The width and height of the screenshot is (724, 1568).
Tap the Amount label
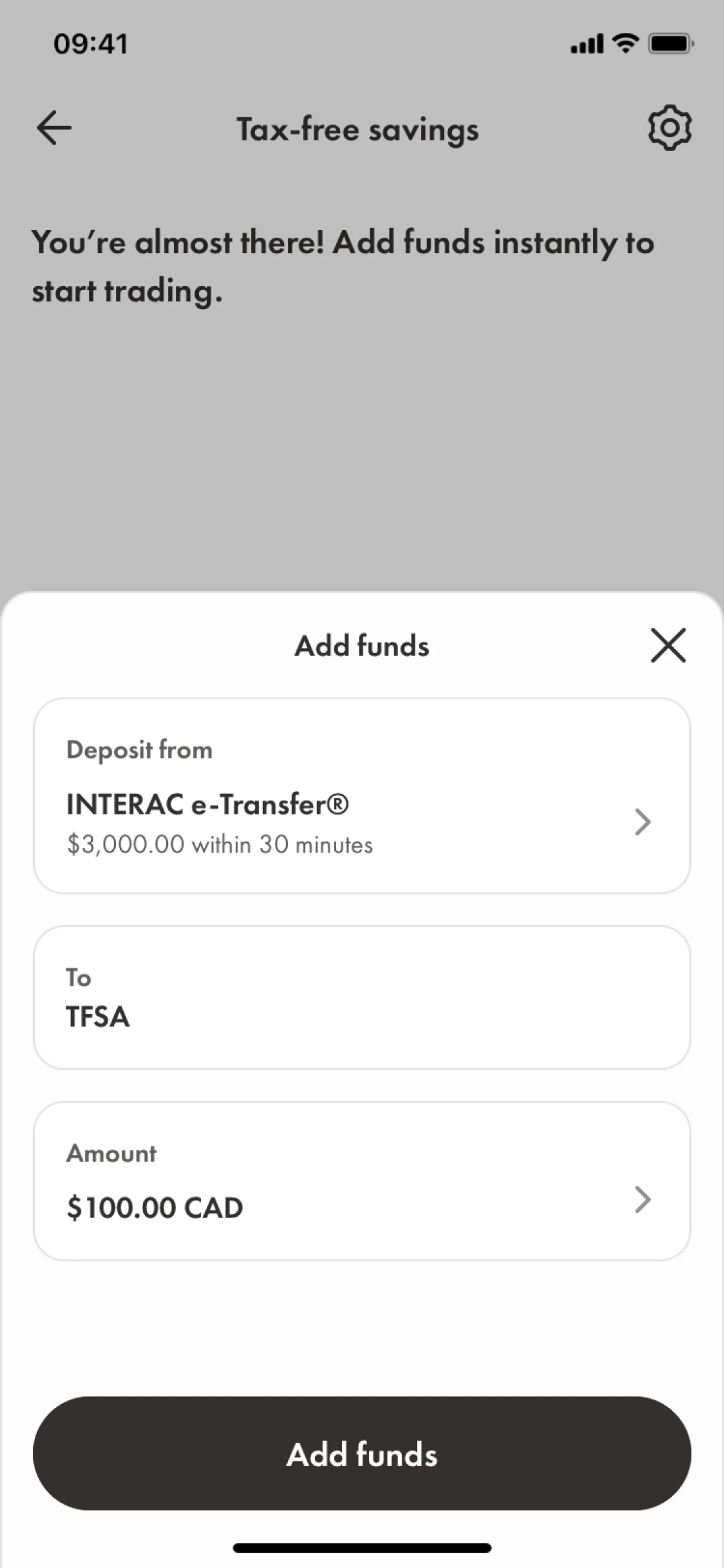[x=111, y=1153]
